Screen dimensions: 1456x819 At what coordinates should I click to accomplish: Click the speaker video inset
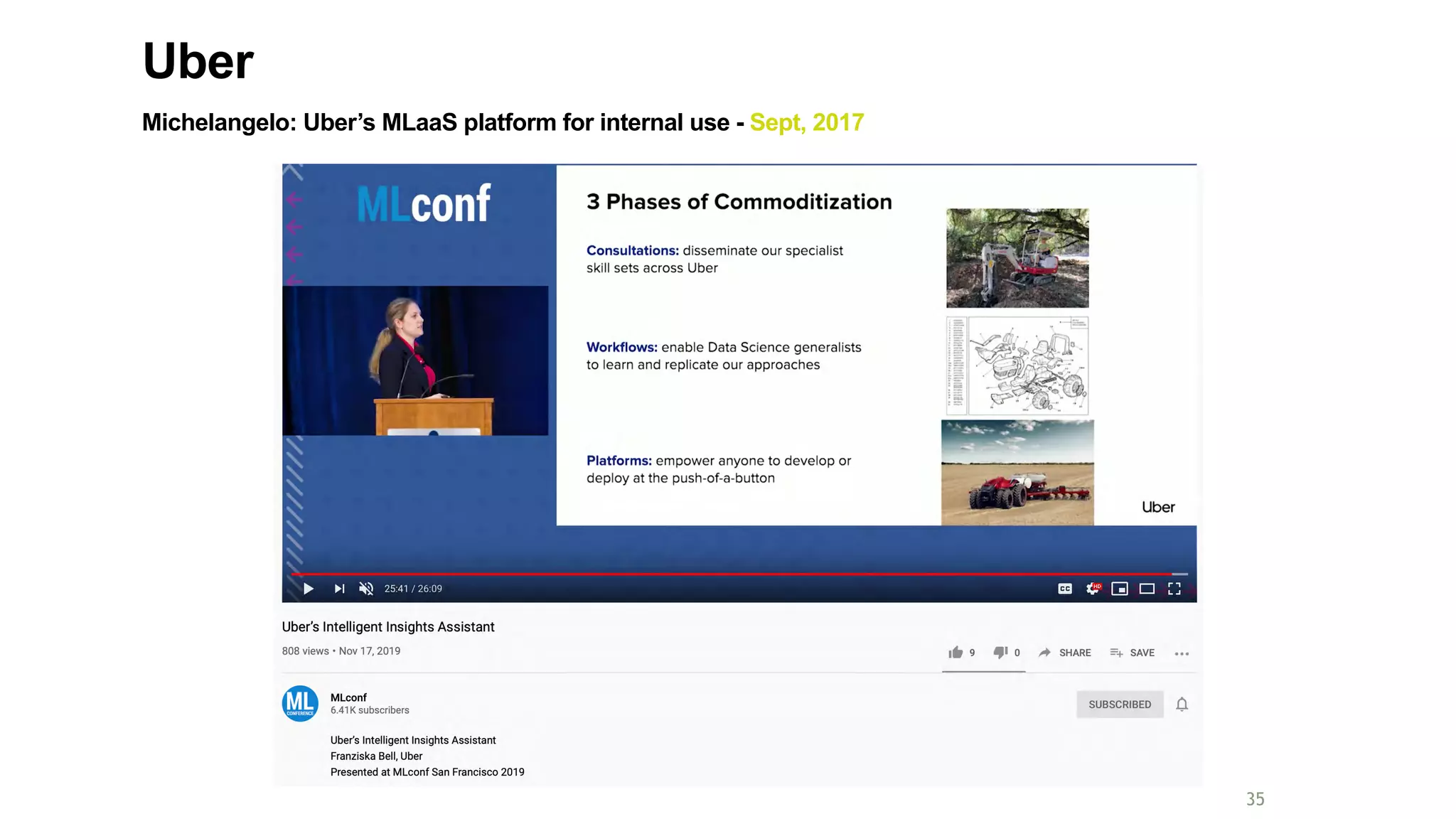click(415, 360)
